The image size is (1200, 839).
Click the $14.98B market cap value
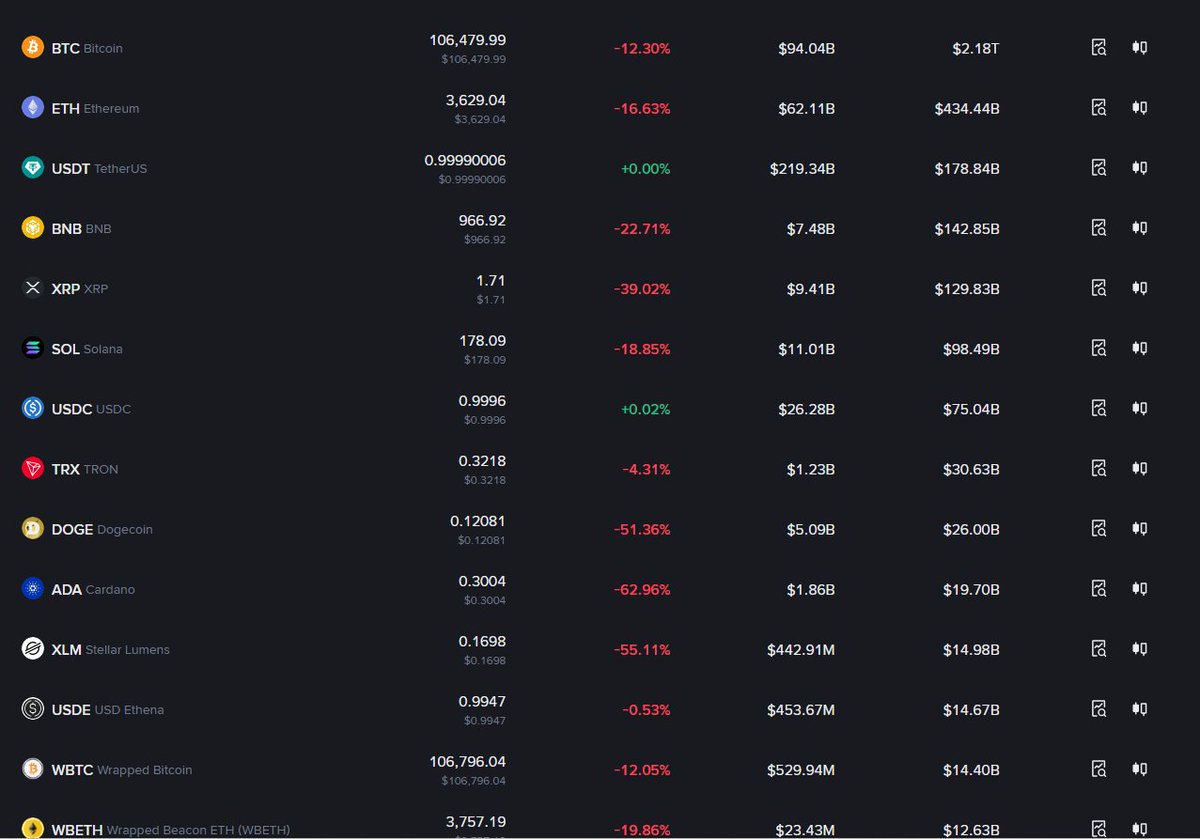coord(971,649)
